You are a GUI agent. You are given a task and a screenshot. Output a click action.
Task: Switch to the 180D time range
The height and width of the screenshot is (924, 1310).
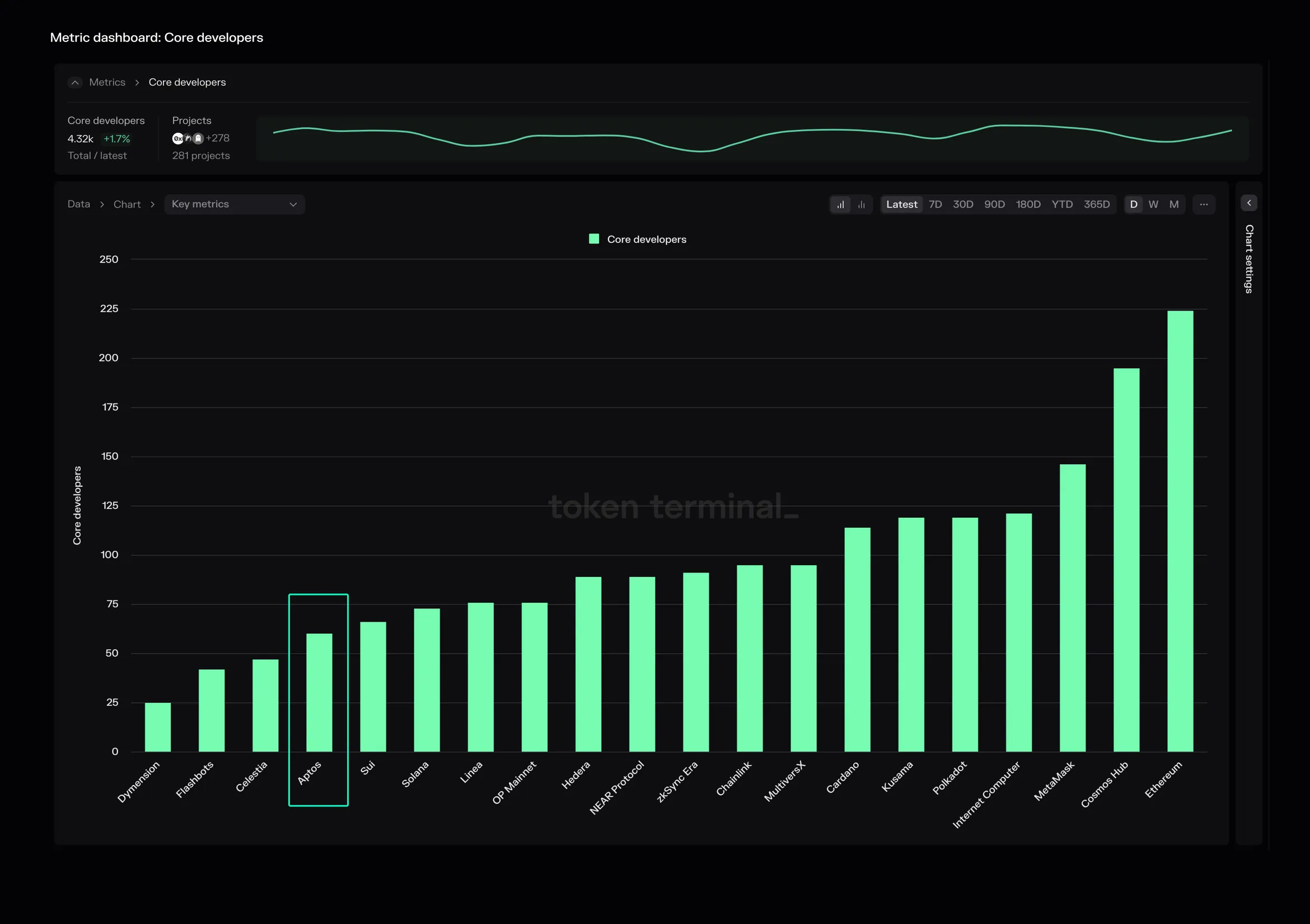(1028, 204)
